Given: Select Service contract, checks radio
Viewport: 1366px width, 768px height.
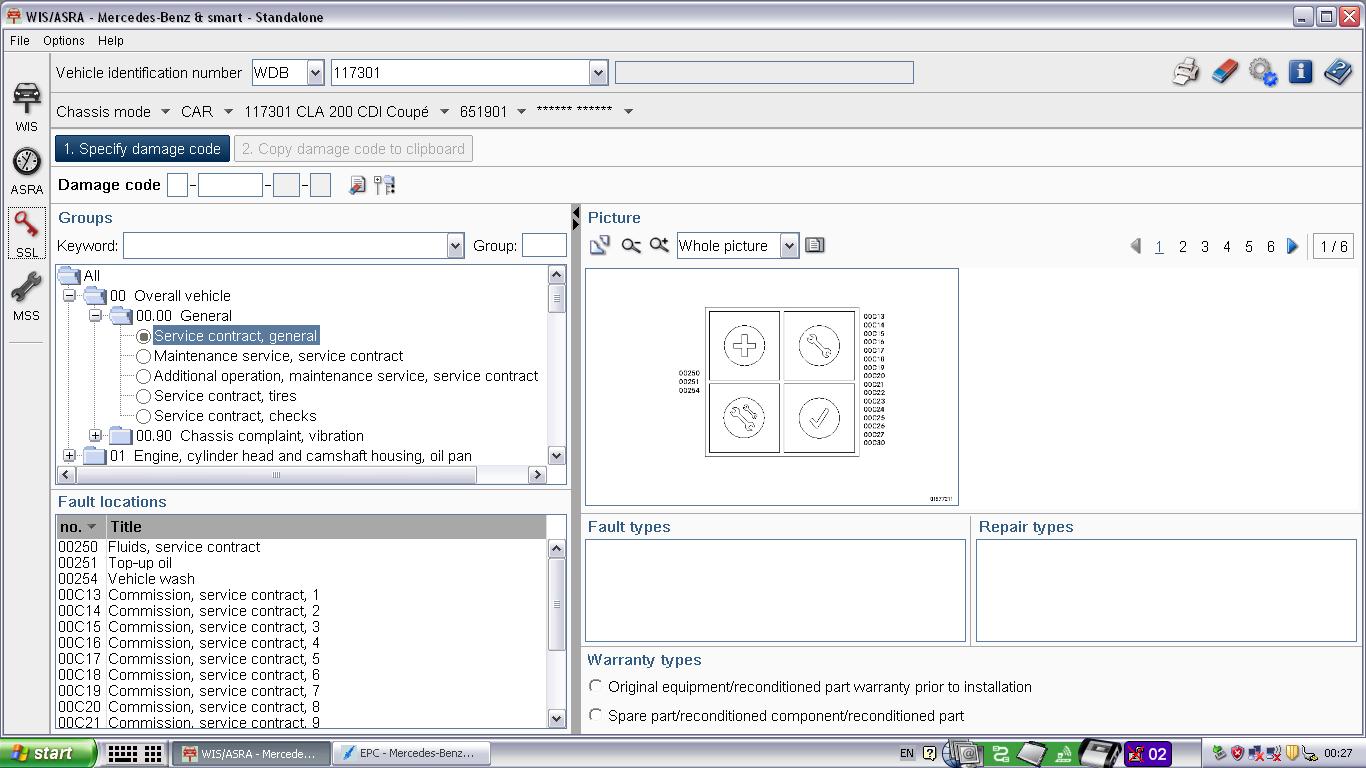Looking at the screenshot, I should (144, 416).
